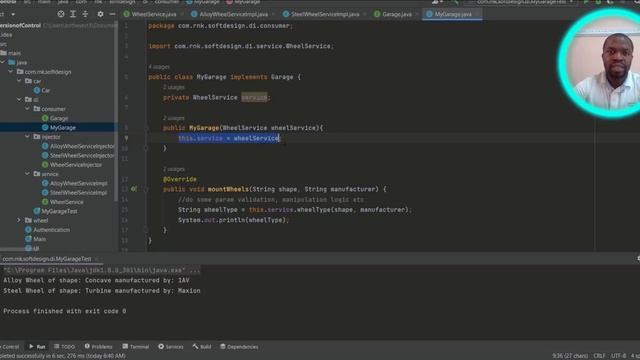
Task: Collapse the car package
Action: (19, 81)
